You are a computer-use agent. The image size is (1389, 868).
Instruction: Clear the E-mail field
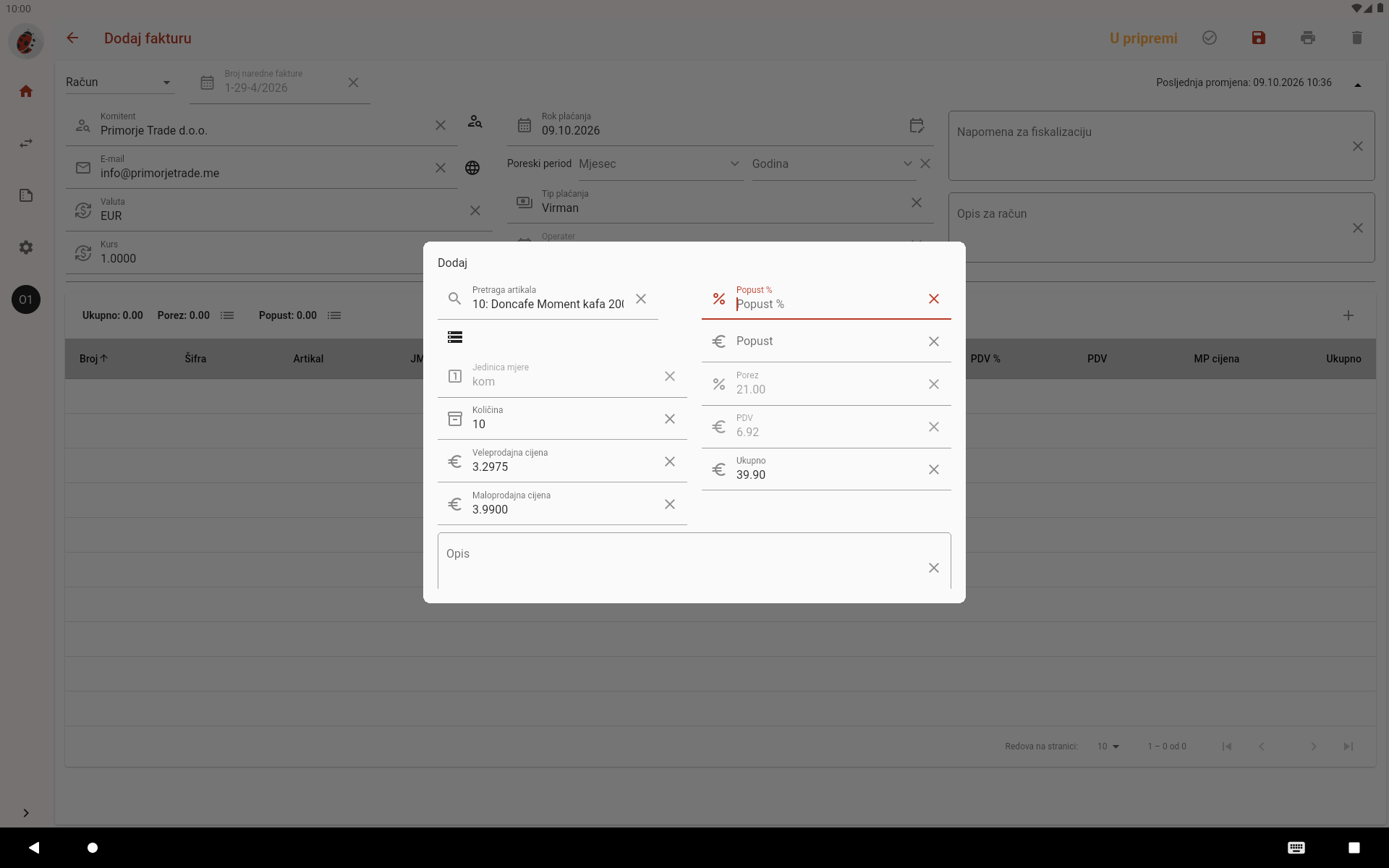tap(441, 168)
